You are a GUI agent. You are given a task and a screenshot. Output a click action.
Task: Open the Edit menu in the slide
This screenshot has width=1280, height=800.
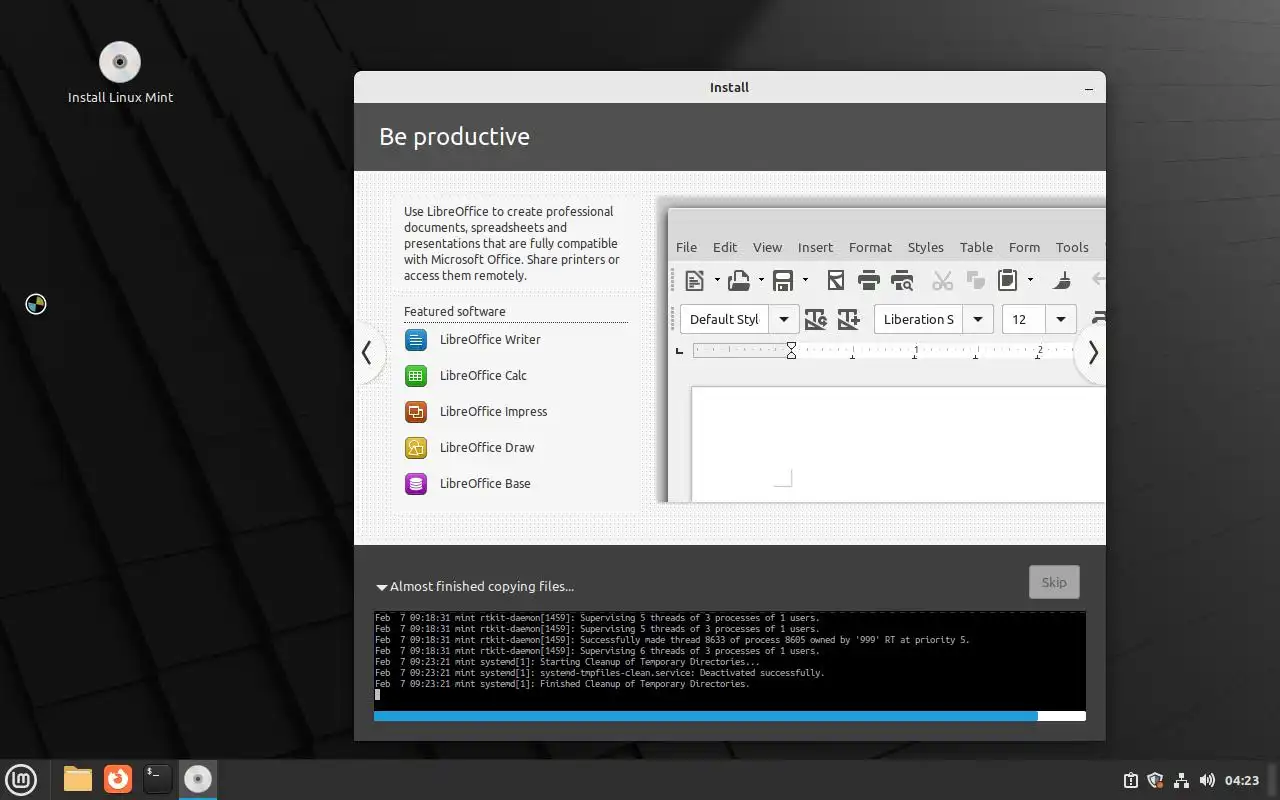point(725,247)
